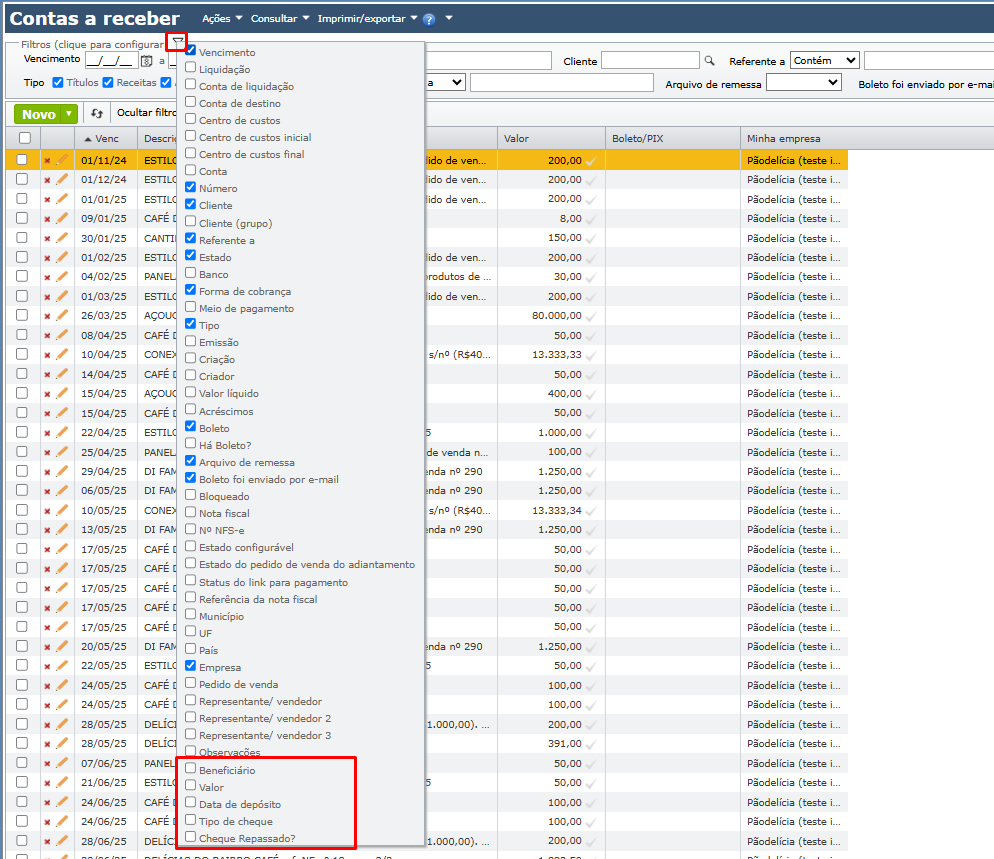This screenshot has height=859, width=994.
Task: Enable the Pedido de venda filter
Action: click(x=190, y=683)
